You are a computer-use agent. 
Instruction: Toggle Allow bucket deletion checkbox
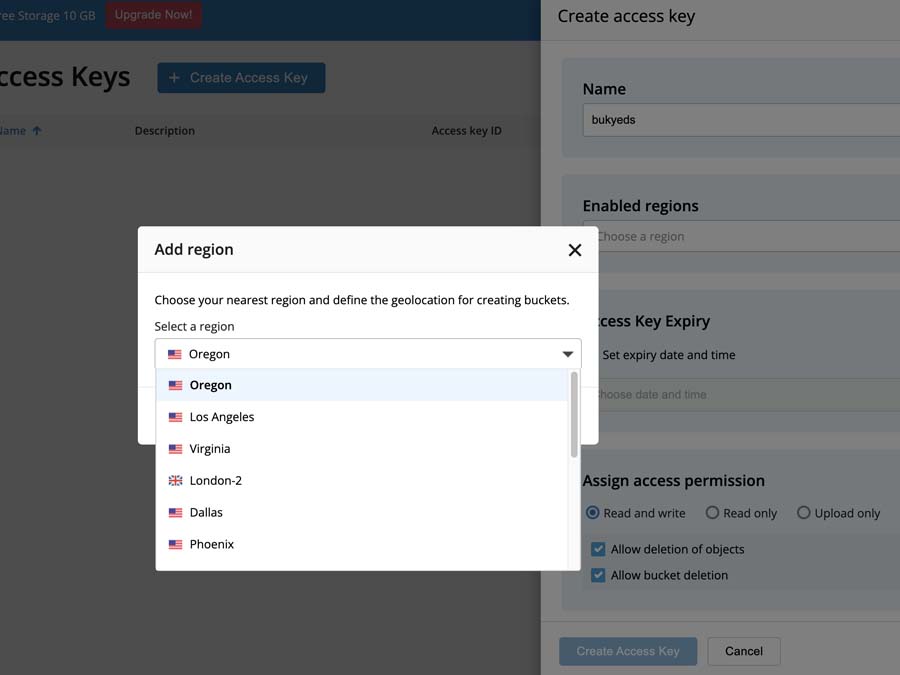tap(598, 575)
